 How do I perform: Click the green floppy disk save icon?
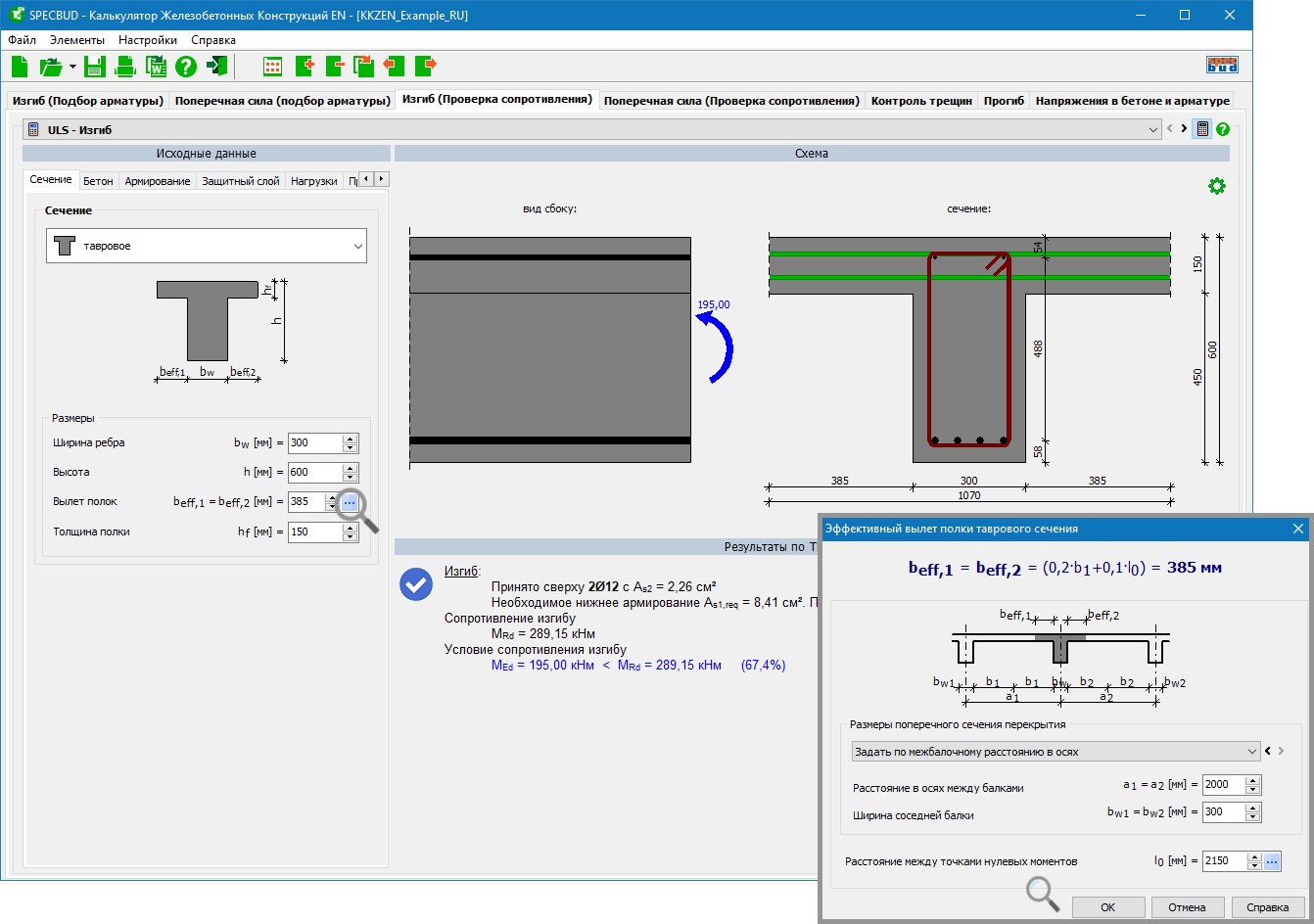coord(94,67)
